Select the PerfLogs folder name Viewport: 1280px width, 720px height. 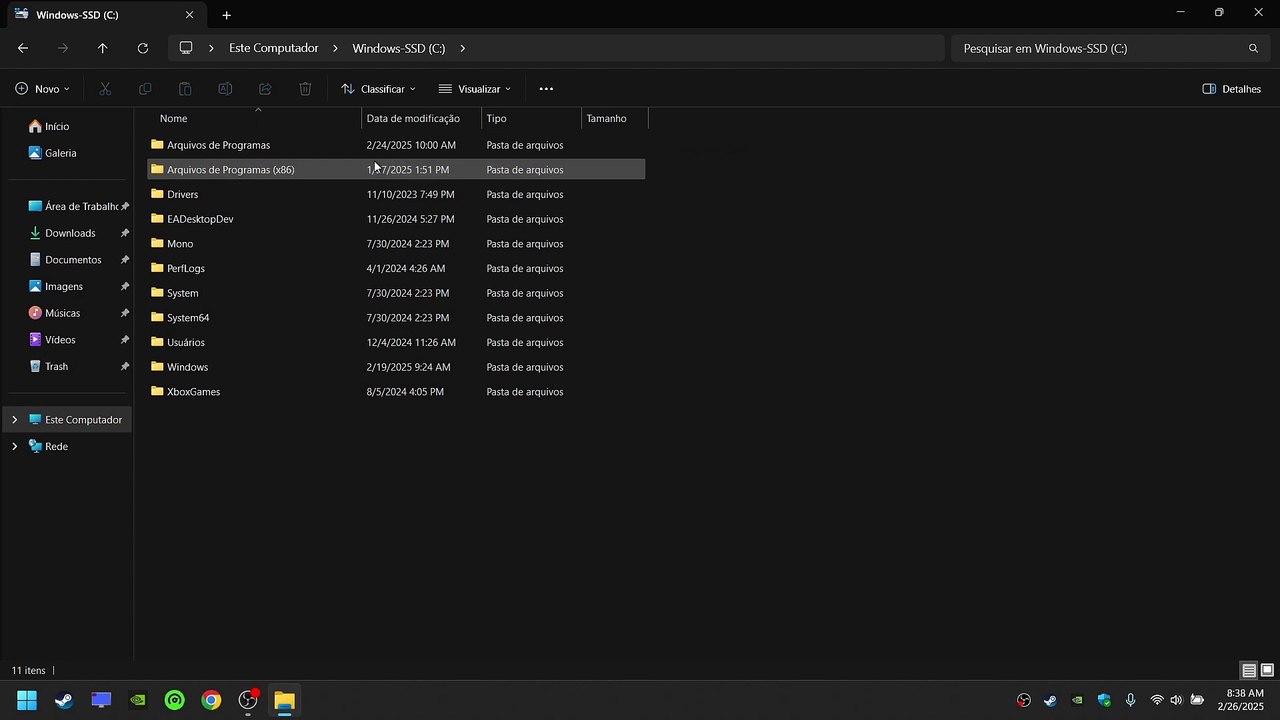click(x=186, y=268)
